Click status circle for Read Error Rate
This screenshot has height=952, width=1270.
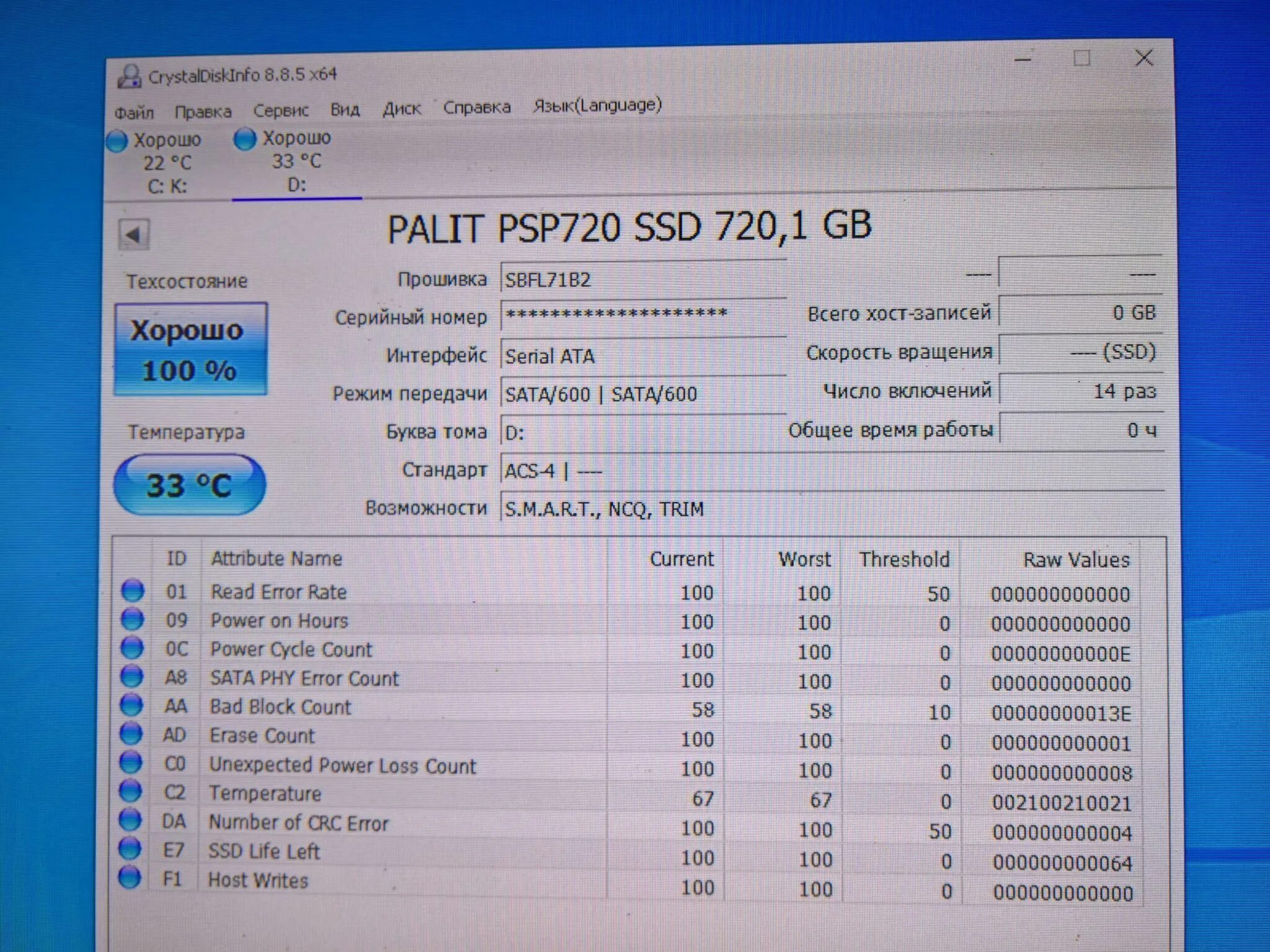(x=132, y=591)
